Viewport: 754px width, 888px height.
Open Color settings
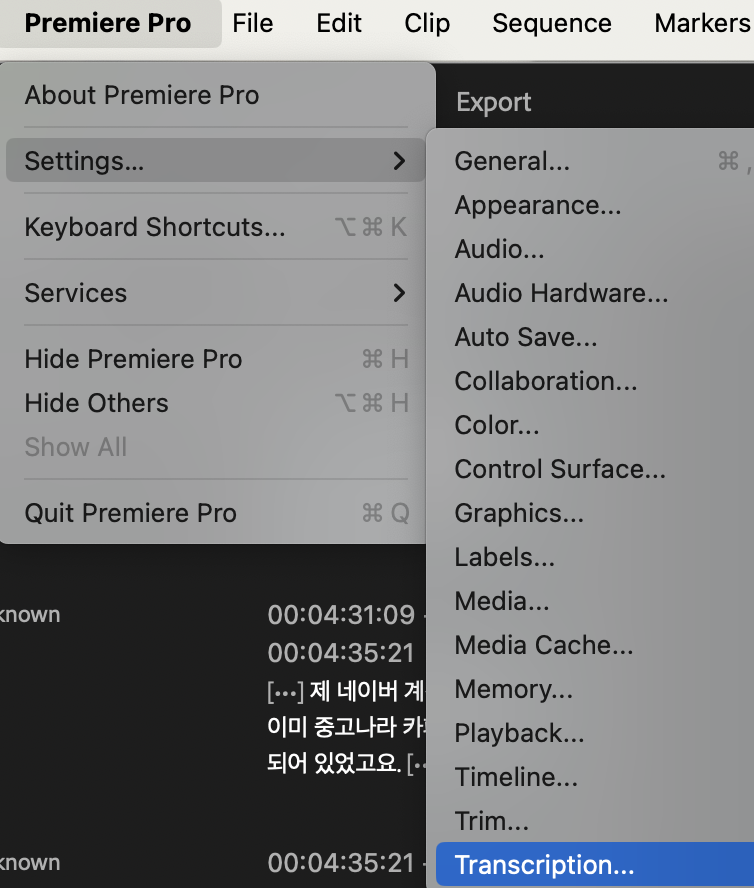pyautogui.click(x=595, y=425)
